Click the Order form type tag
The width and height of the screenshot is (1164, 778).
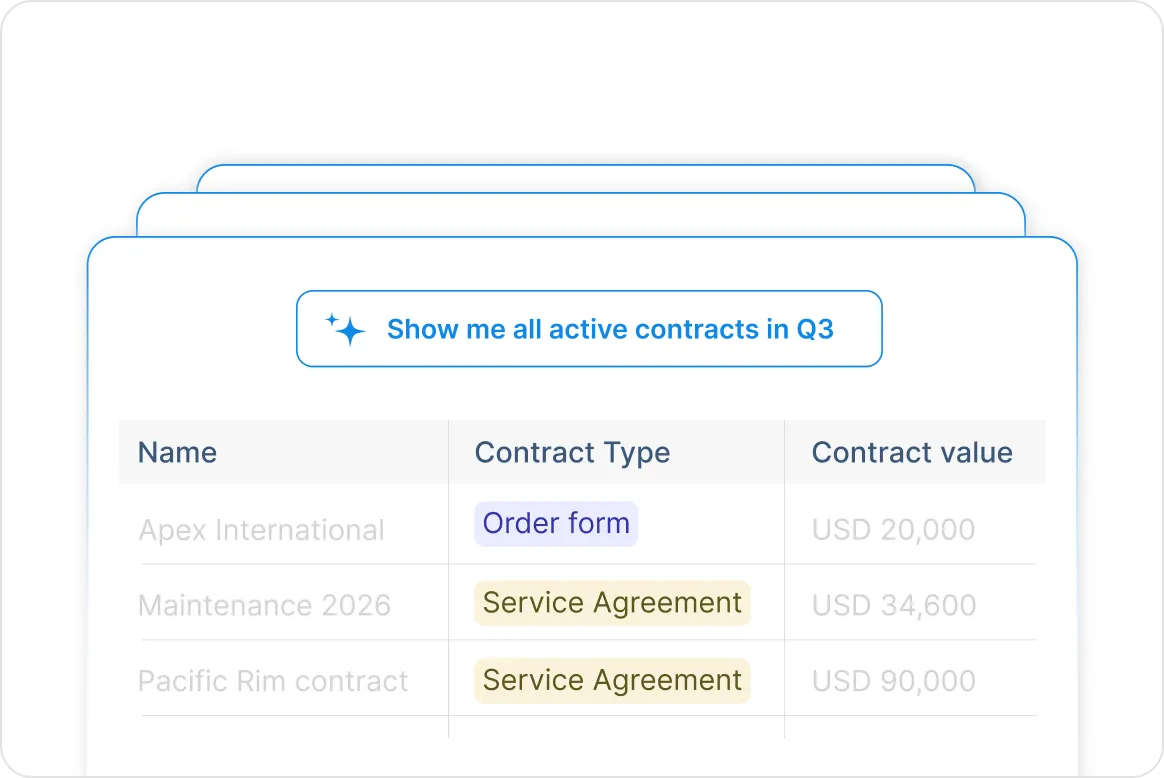coord(556,523)
